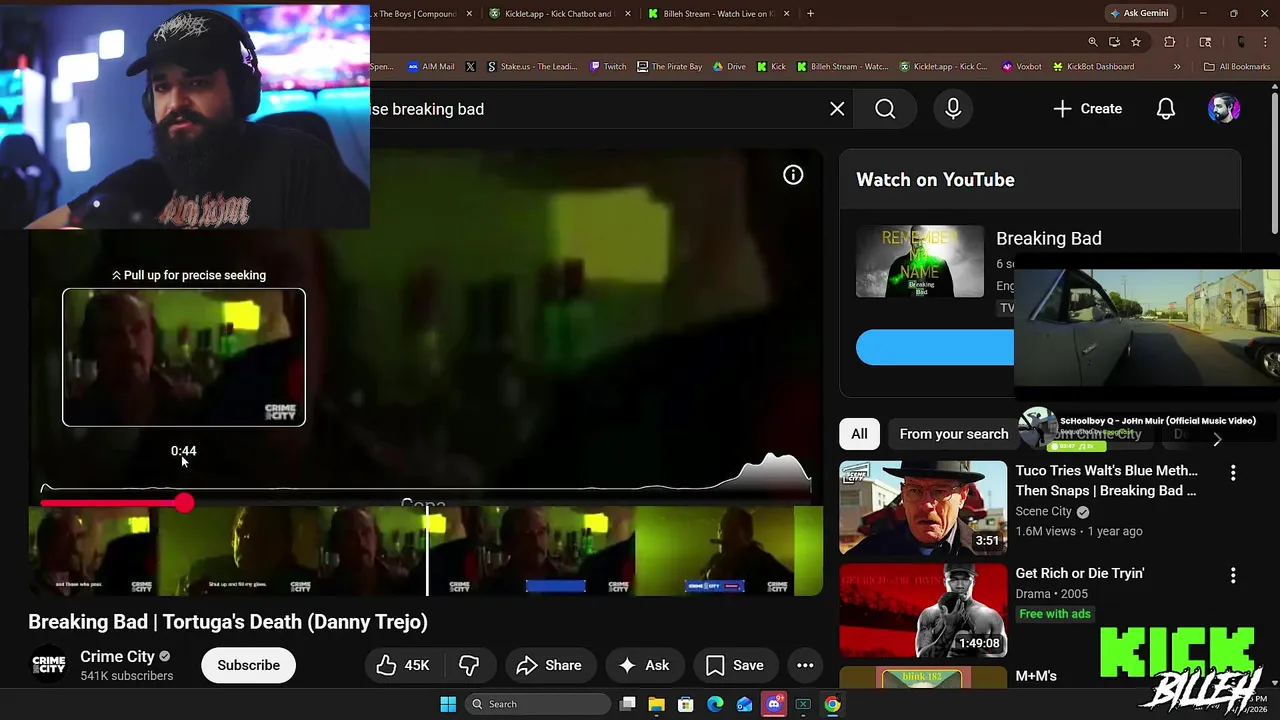Image resolution: width=1280 pixels, height=720 pixels.
Task: Open KickBot Dashboard bookmark
Action: (1093, 67)
